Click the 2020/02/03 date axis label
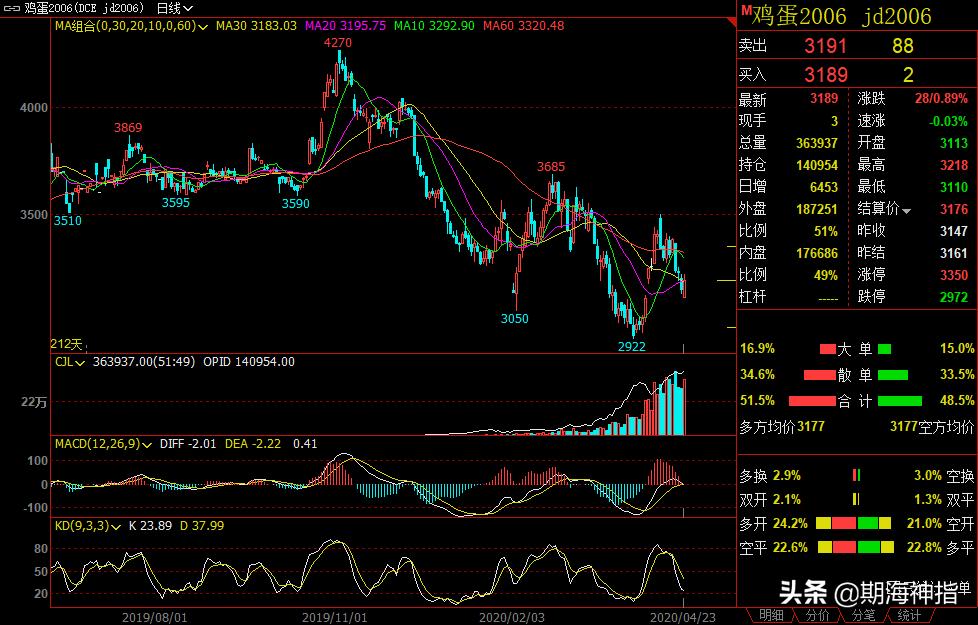The height and width of the screenshot is (625, 978). (511, 618)
